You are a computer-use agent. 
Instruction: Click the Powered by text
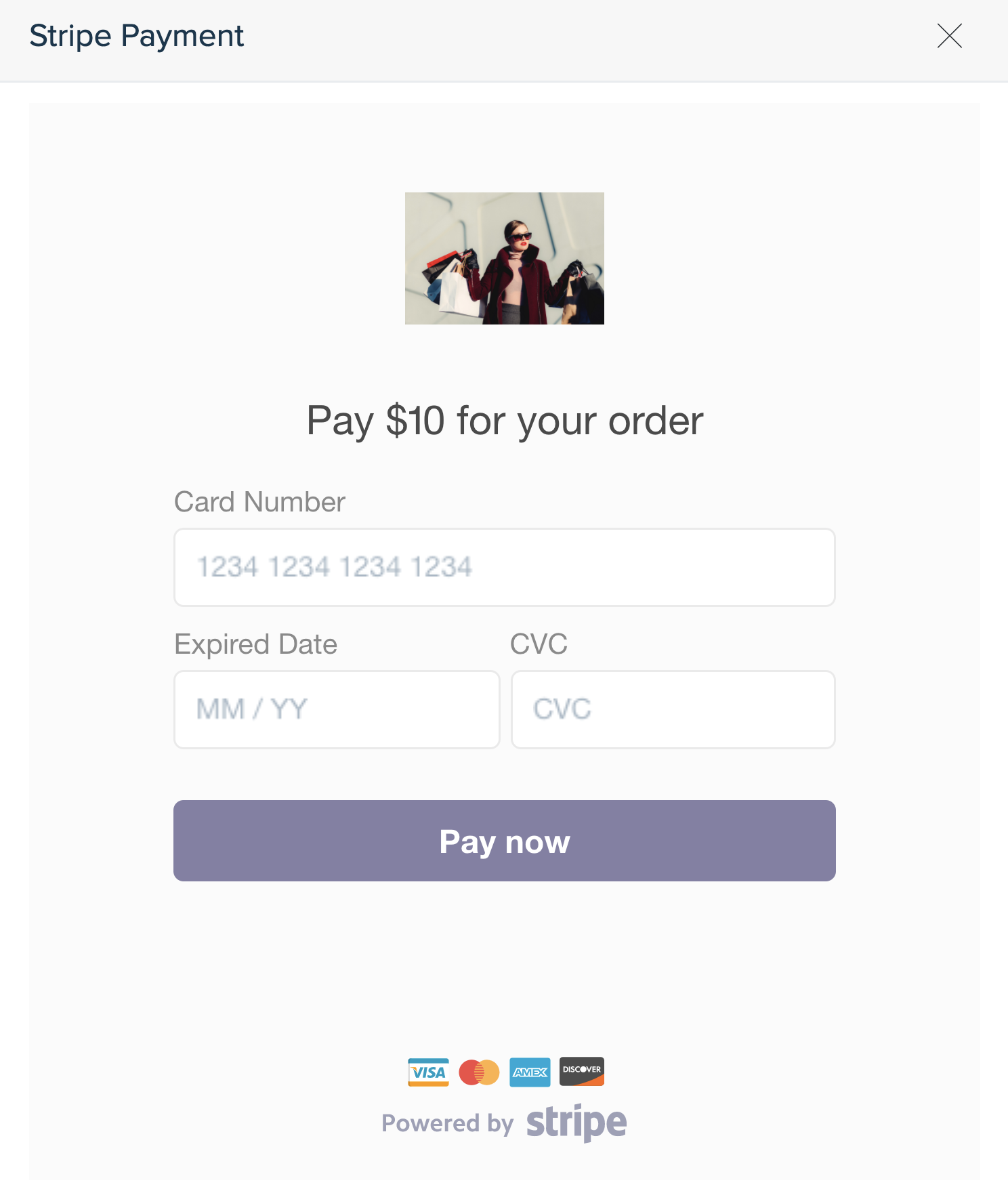[x=448, y=1123]
